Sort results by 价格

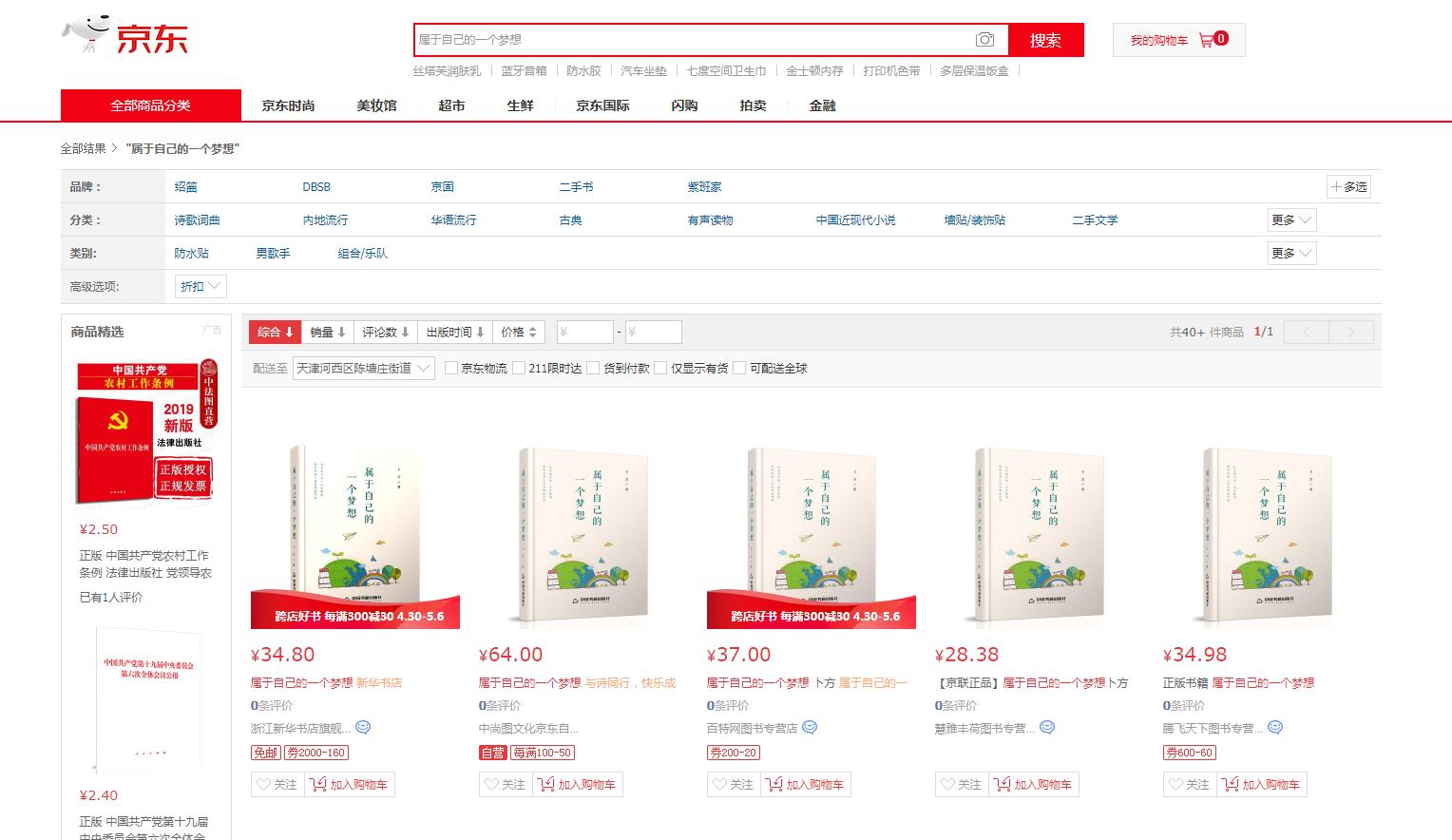coord(519,332)
